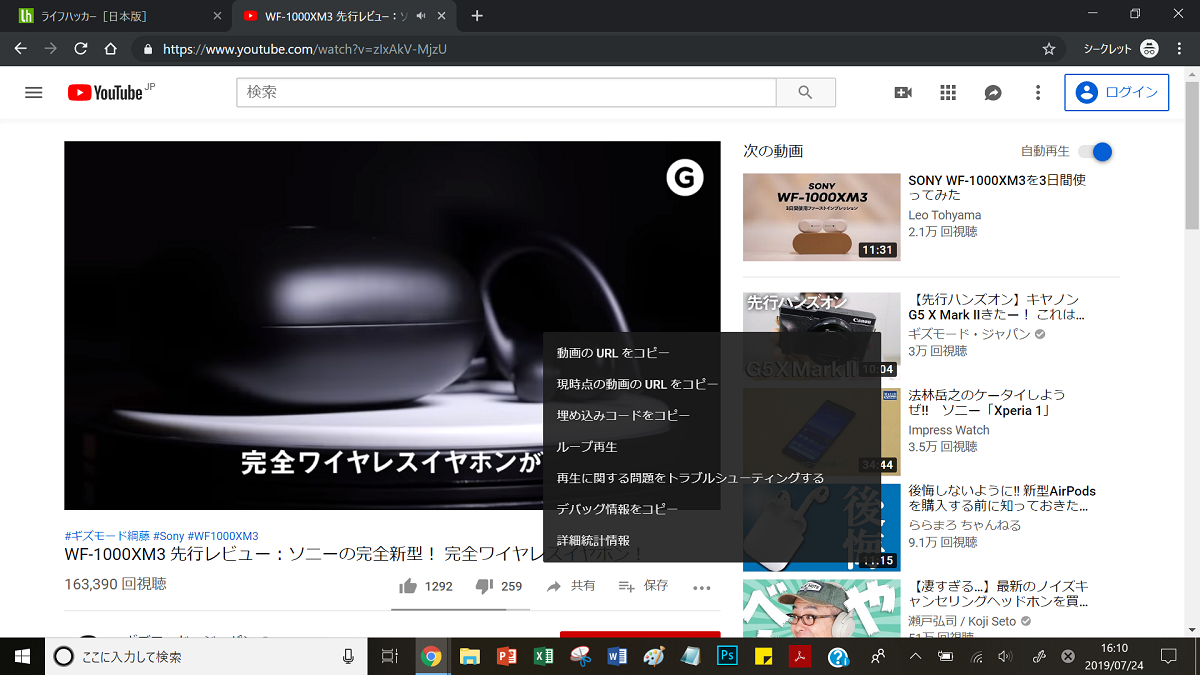Screen dimensions: 1200x675
Task: Bookmark this page with star icon
Action: click(x=1049, y=48)
